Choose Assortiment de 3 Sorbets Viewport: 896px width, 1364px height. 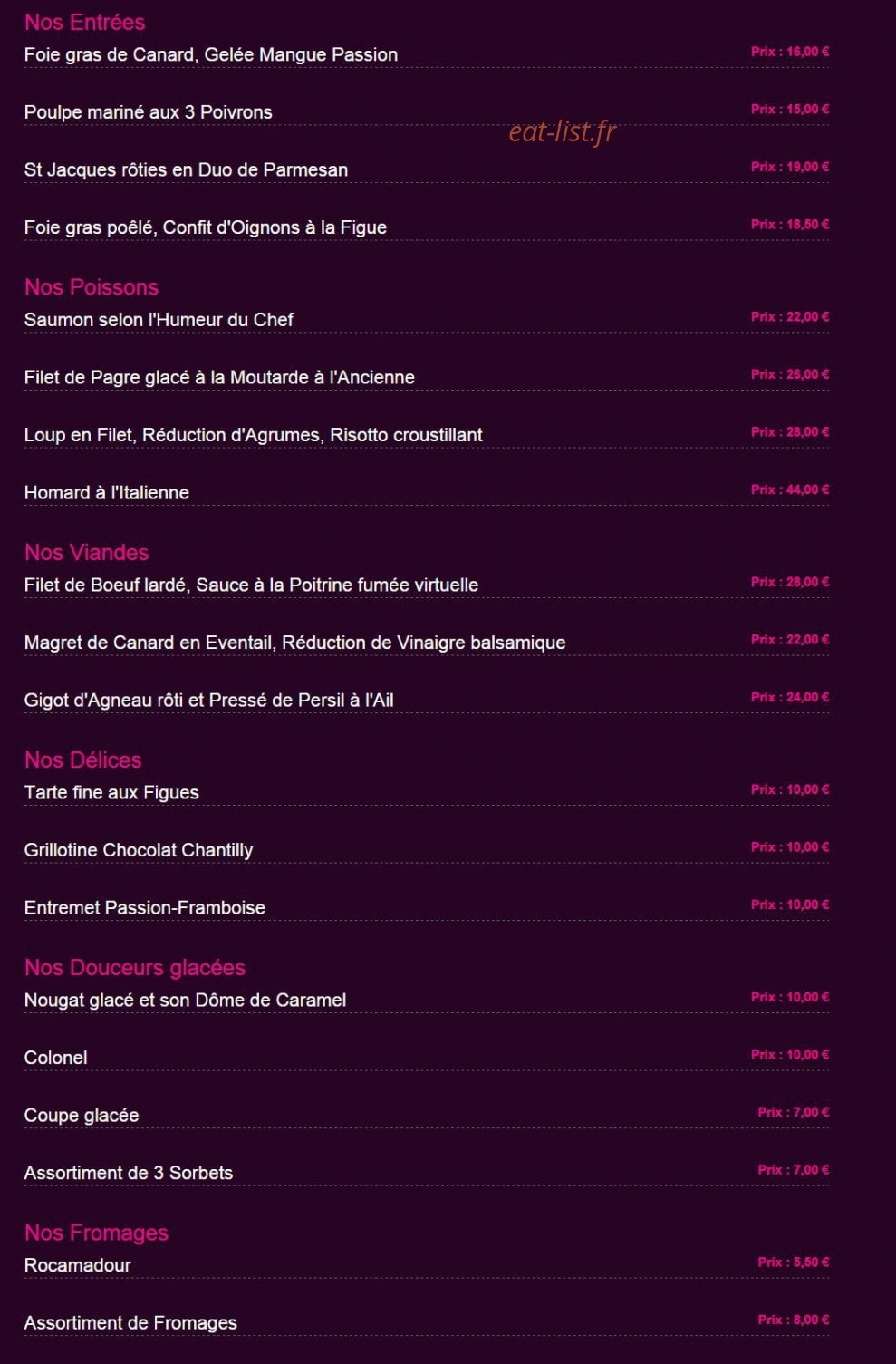coord(129,1173)
